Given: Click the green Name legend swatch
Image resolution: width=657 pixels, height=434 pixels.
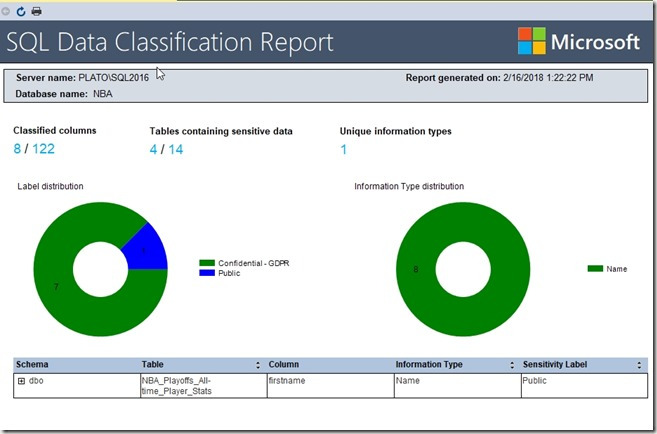Looking at the screenshot, I should [x=594, y=268].
